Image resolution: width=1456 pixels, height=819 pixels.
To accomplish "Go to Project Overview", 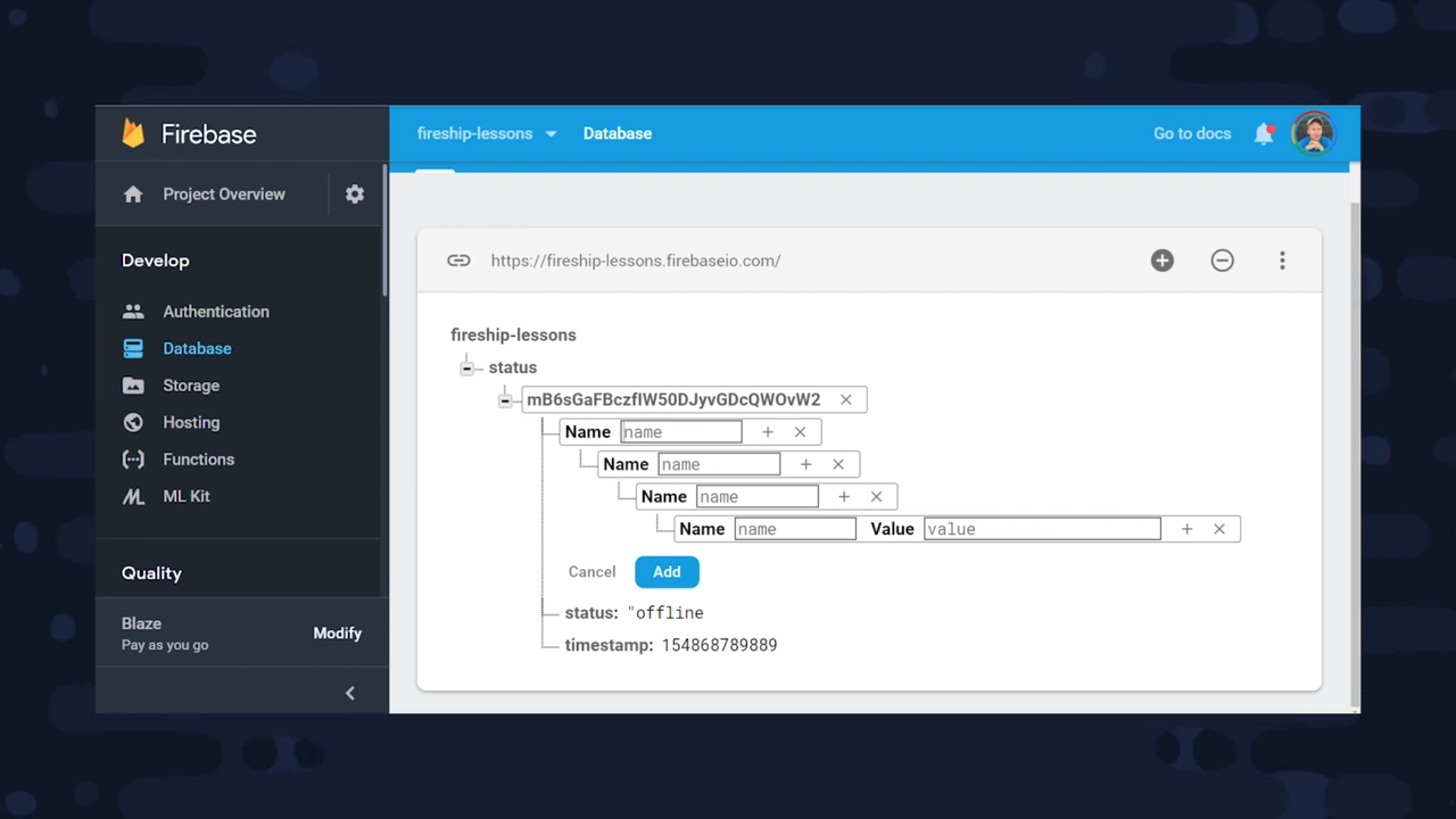I will pos(224,194).
